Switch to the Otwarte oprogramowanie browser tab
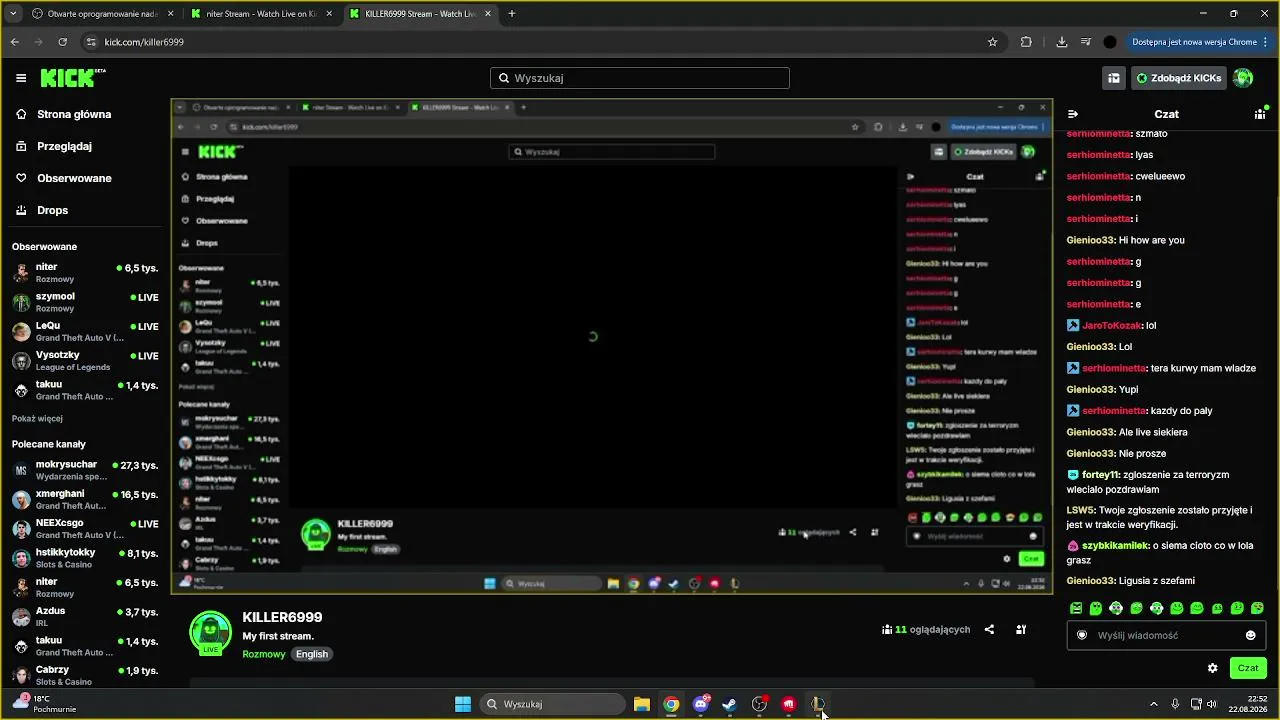The height and width of the screenshot is (720, 1280). click(x=102, y=14)
